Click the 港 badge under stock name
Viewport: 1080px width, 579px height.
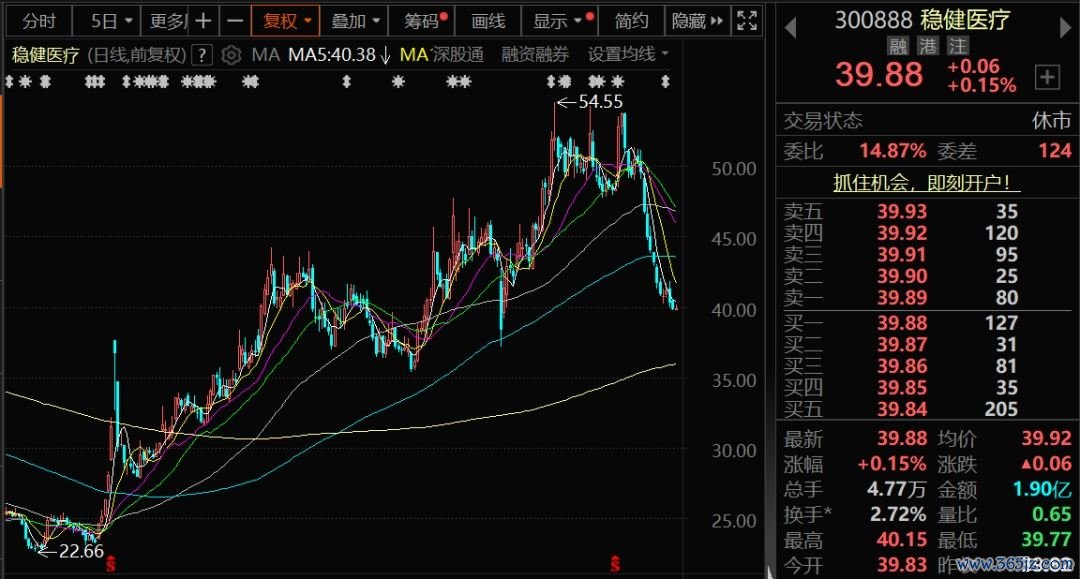coord(928,46)
